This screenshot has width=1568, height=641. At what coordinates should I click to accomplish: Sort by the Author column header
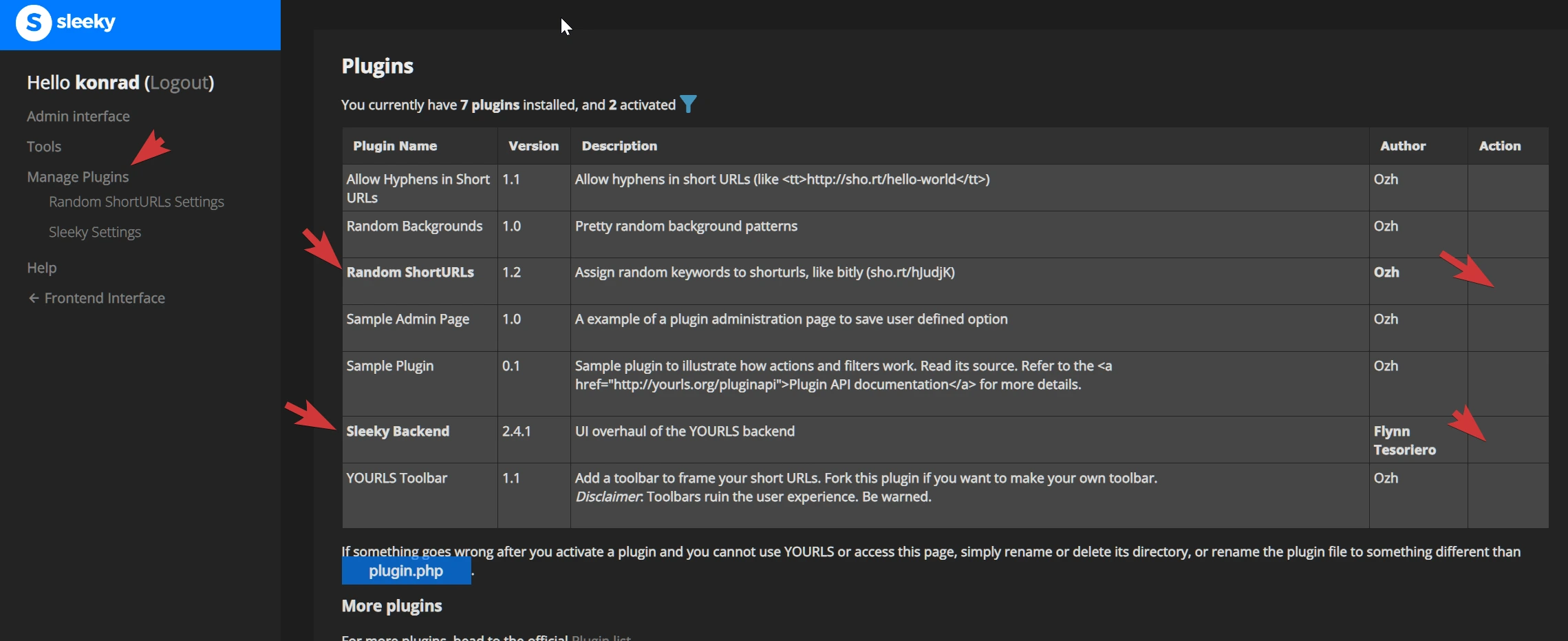pos(1402,146)
